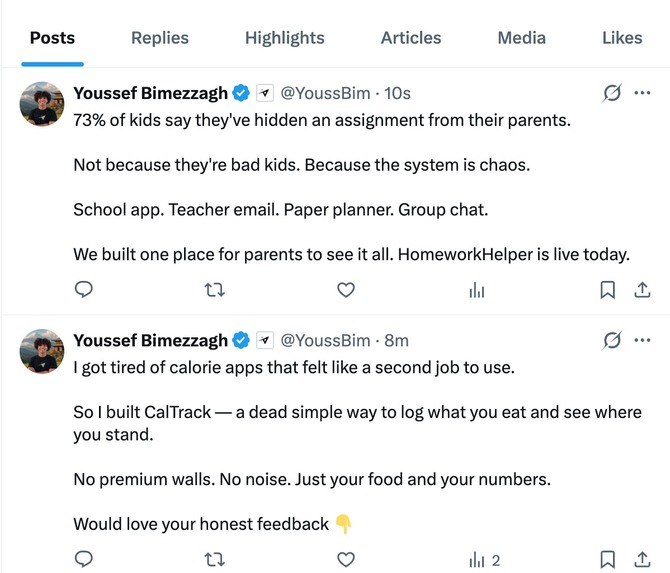Share the HomeworkHelper post
This screenshot has height=573, width=670.
tap(642, 290)
